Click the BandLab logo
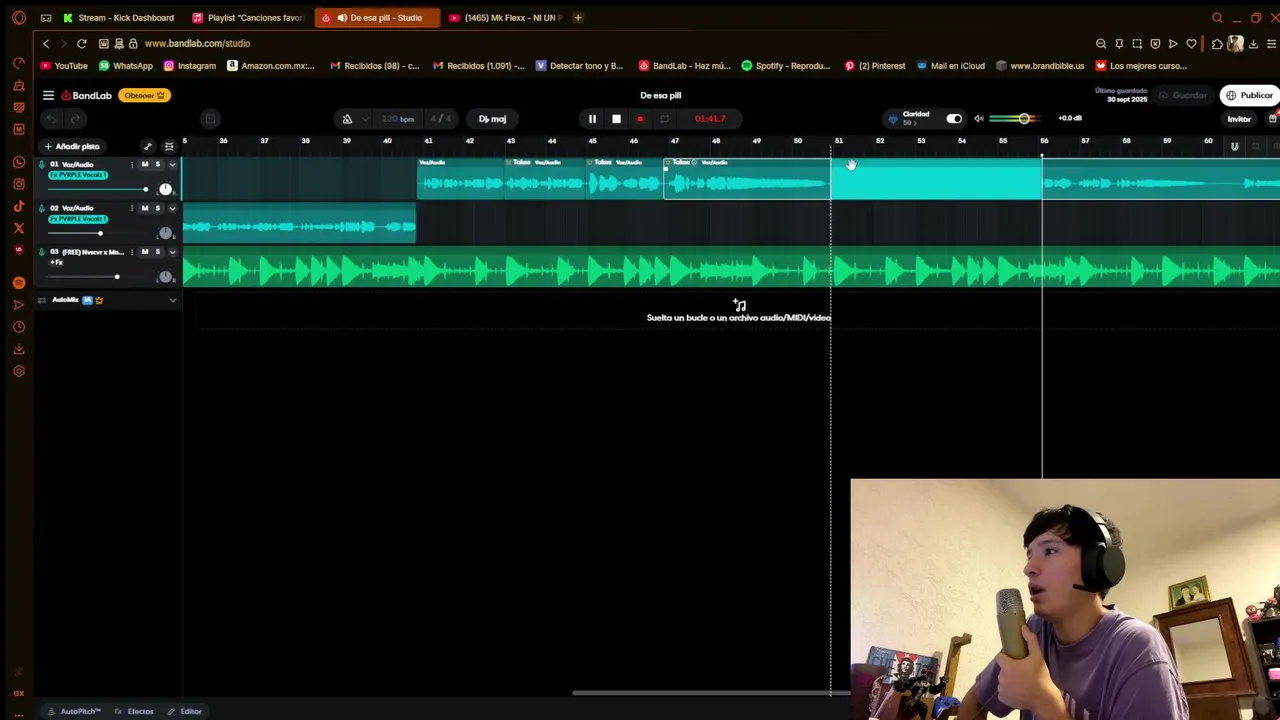Screen dimensions: 1280x720 tap(86, 95)
